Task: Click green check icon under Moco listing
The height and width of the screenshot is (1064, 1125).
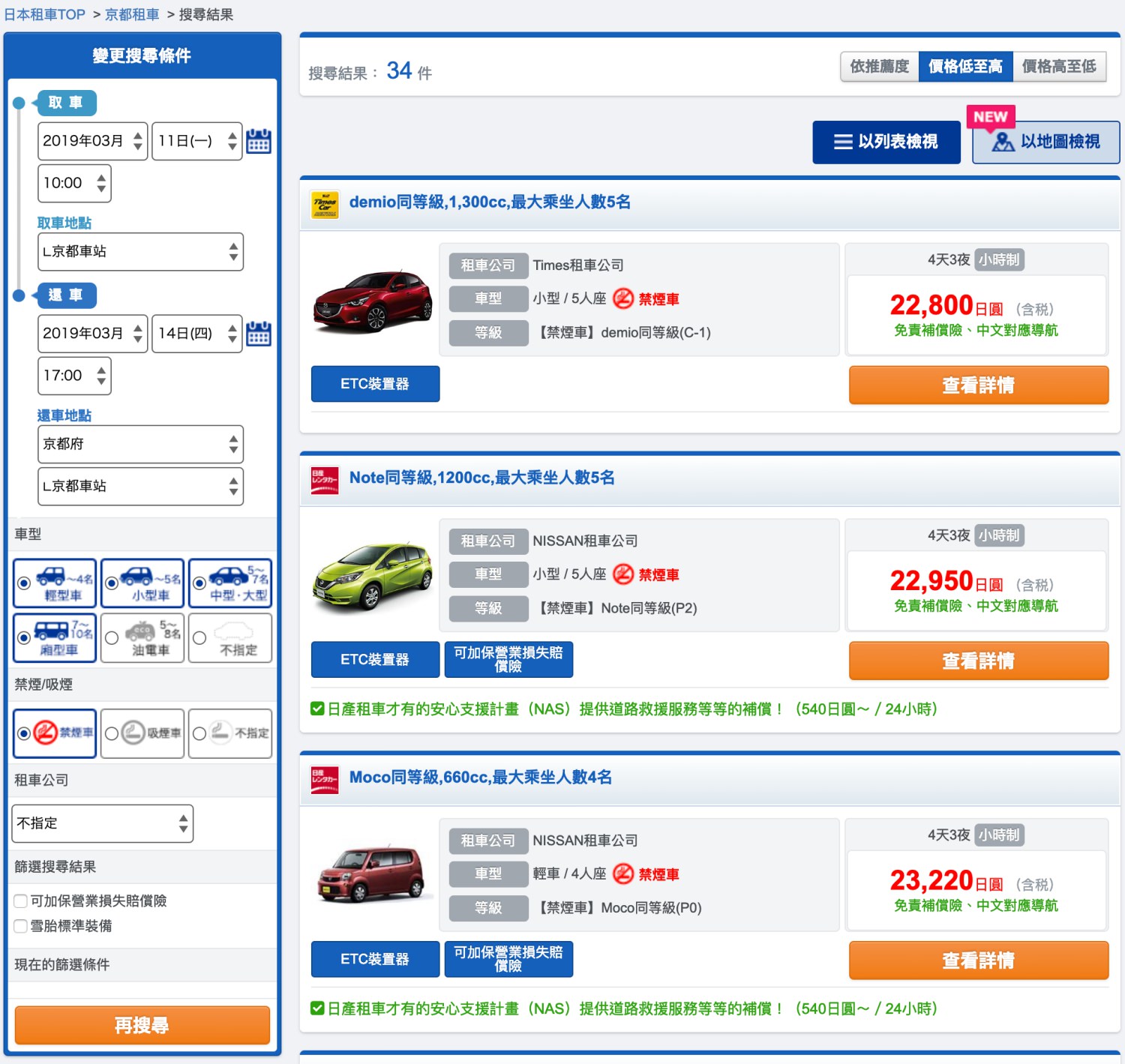Action: coord(318,1008)
